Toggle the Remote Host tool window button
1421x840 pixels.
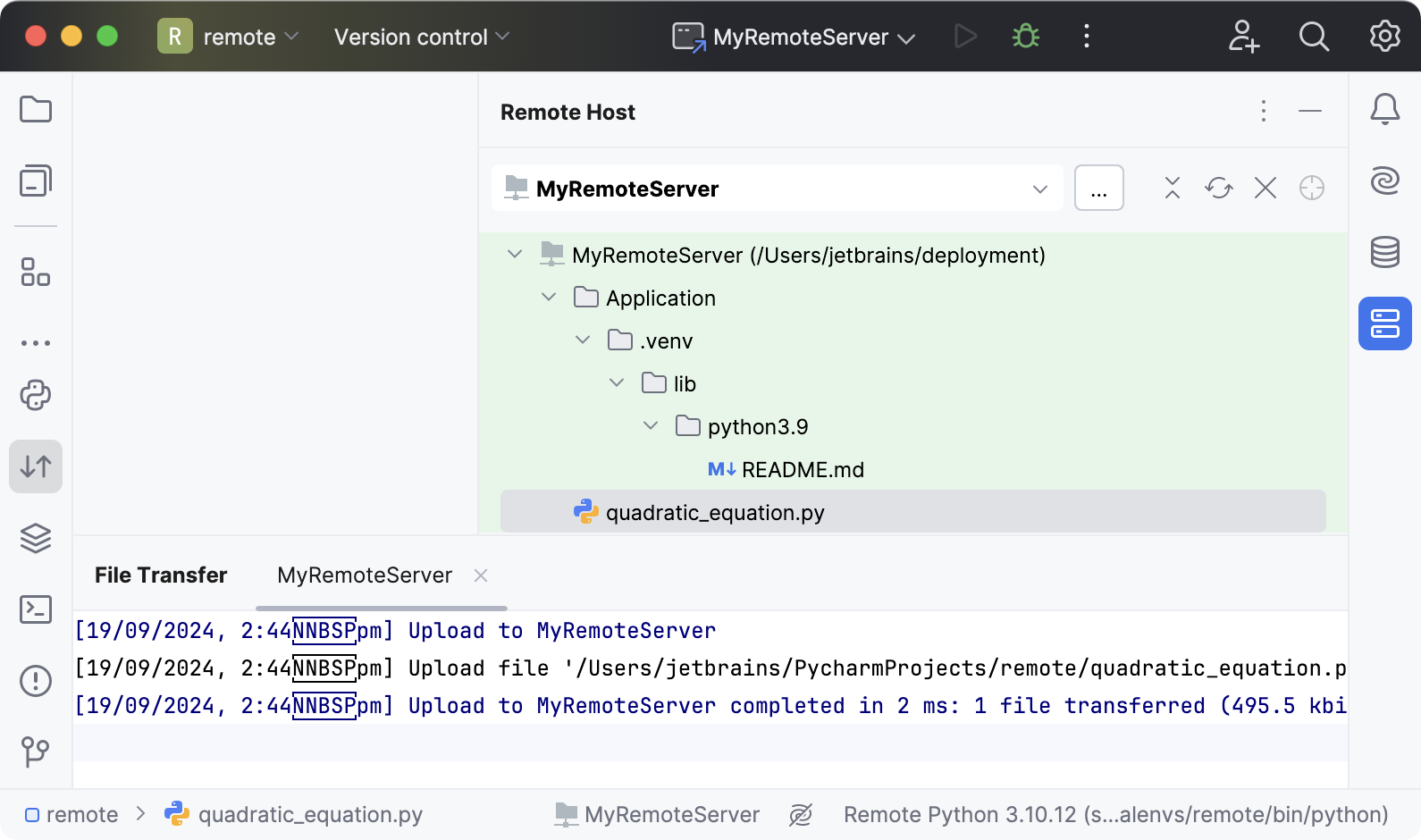(x=1384, y=323)
